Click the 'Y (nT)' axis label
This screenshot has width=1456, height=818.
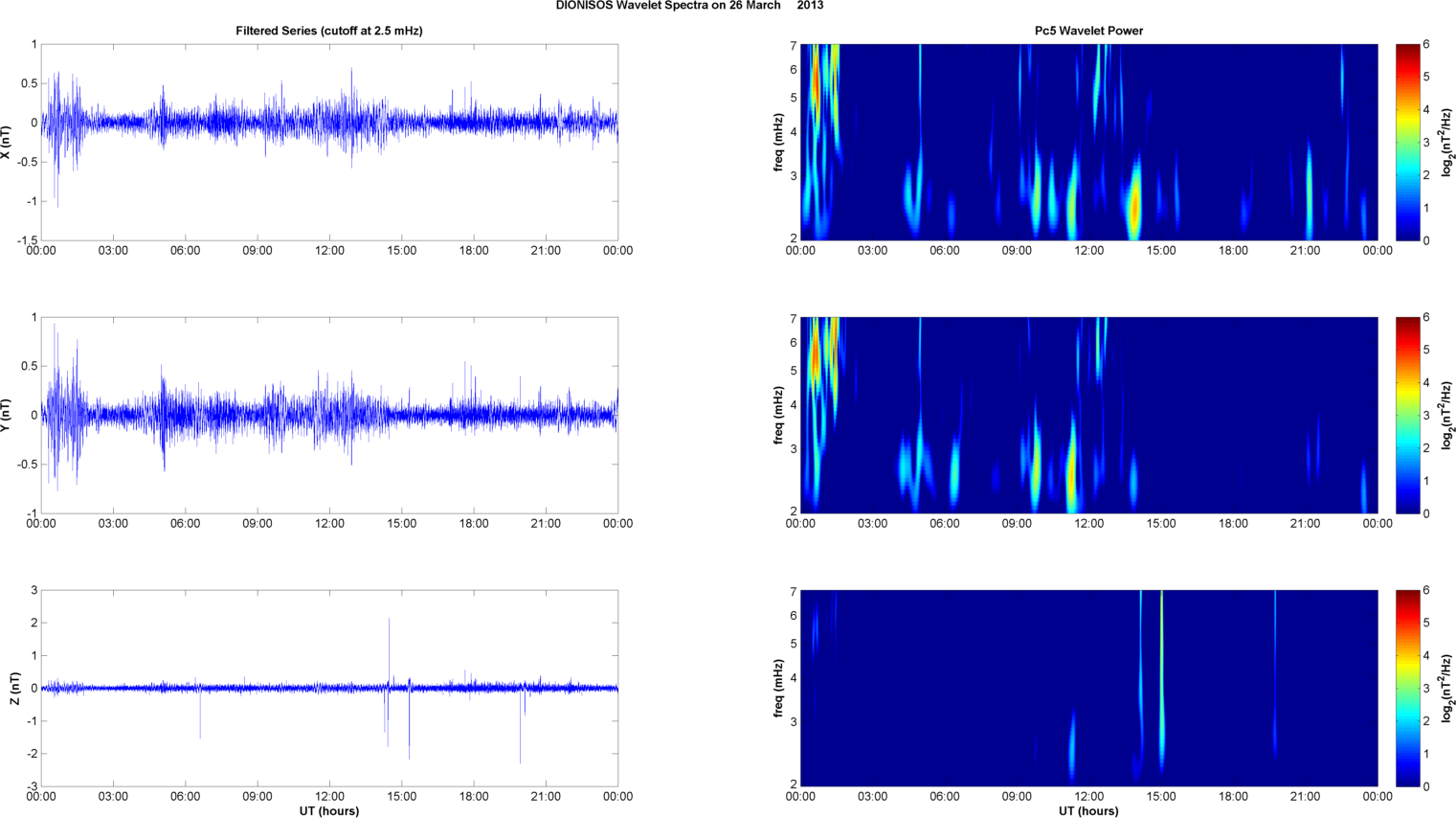point(7,415)
